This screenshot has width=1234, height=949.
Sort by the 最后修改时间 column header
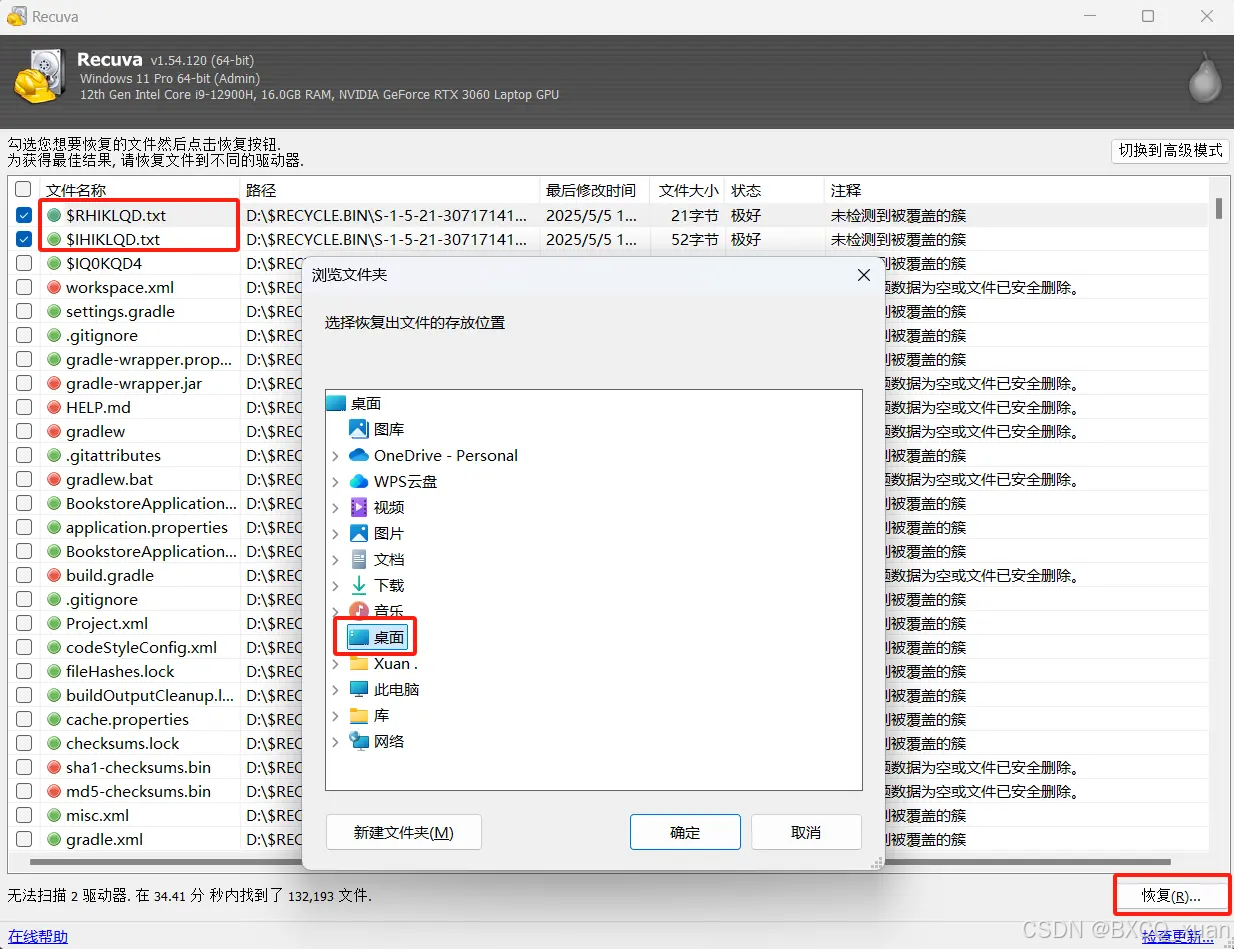pyautogui.click(x=594, y=190)
